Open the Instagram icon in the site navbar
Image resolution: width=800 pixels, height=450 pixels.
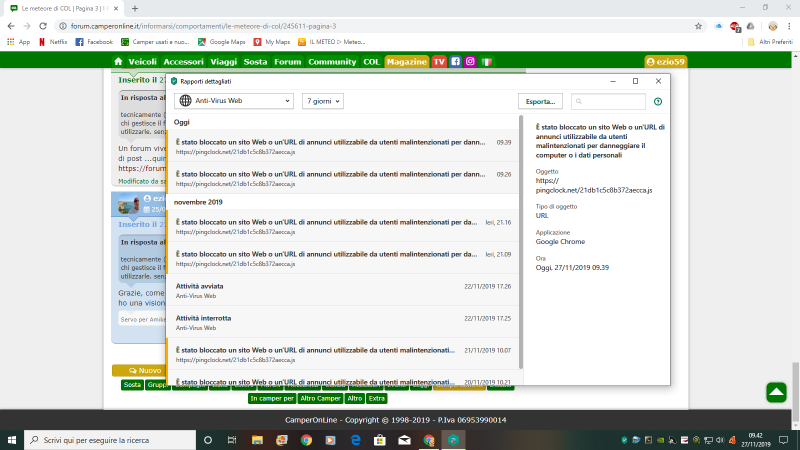point(470,62)
